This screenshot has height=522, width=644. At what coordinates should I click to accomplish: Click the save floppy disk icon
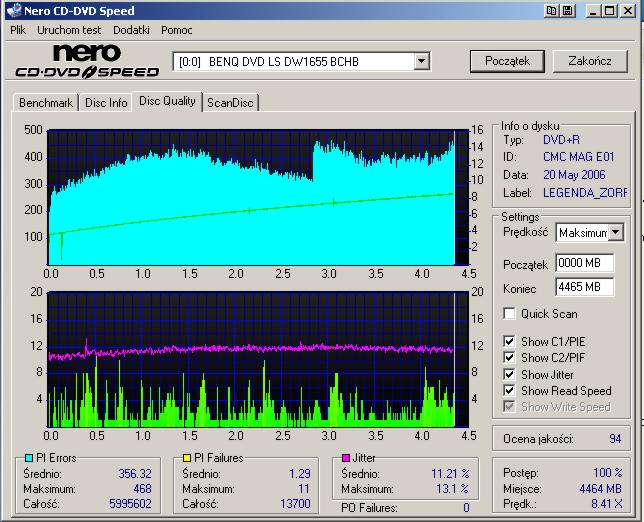pos(567,11)
